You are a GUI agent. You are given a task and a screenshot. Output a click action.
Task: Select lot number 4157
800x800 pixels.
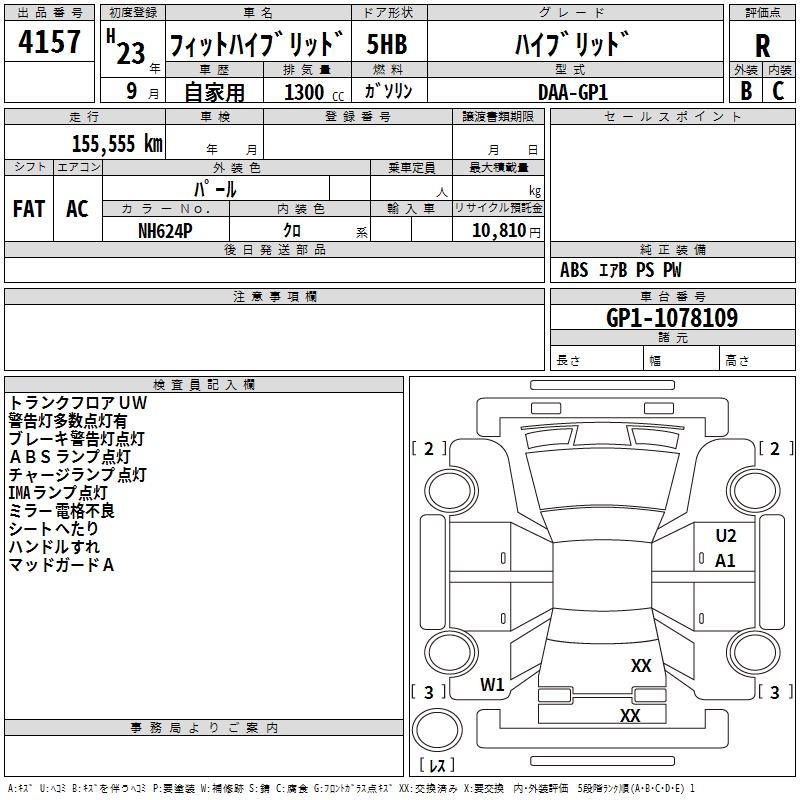50,42
